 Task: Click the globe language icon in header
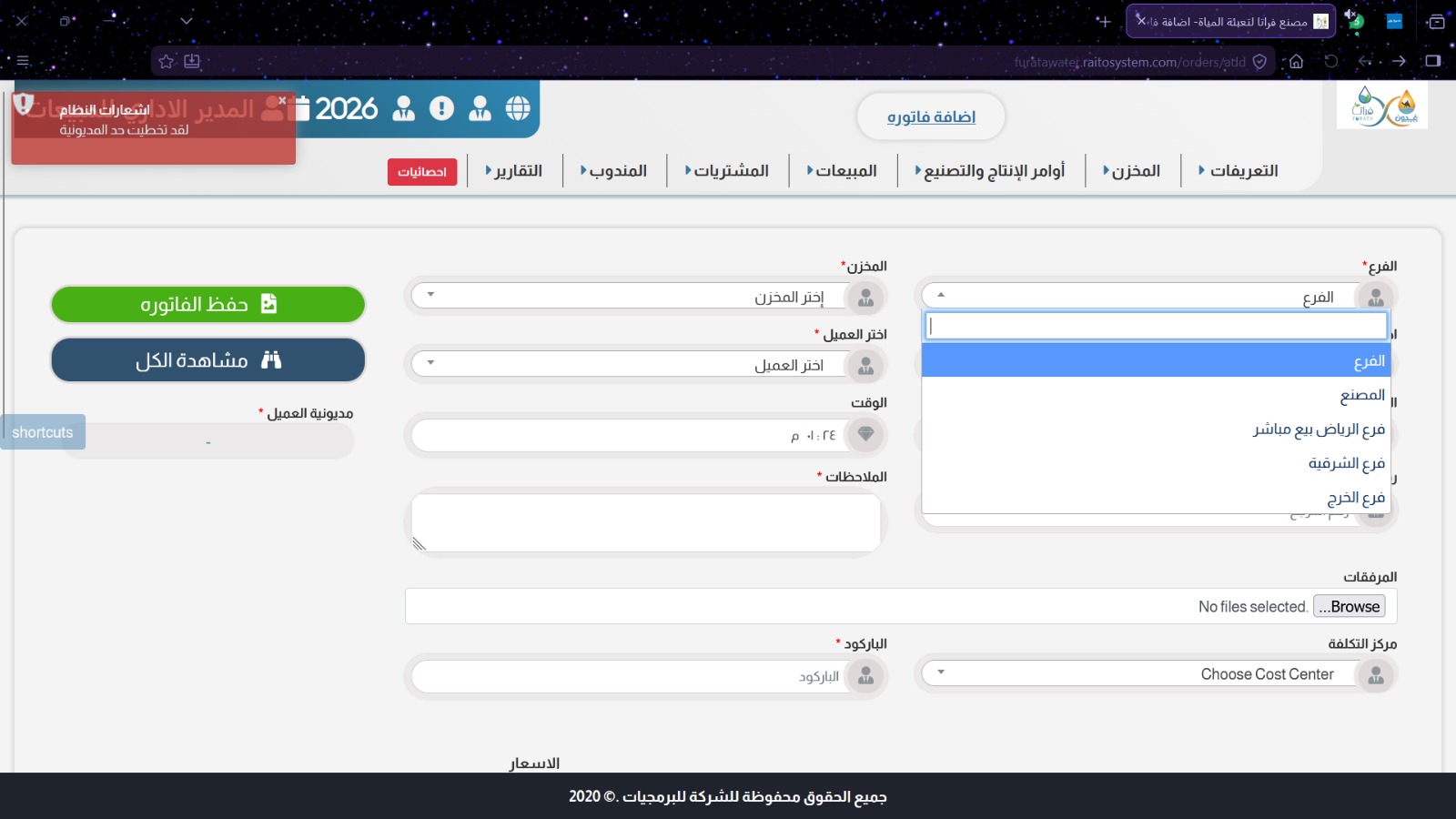click(518, 109)
